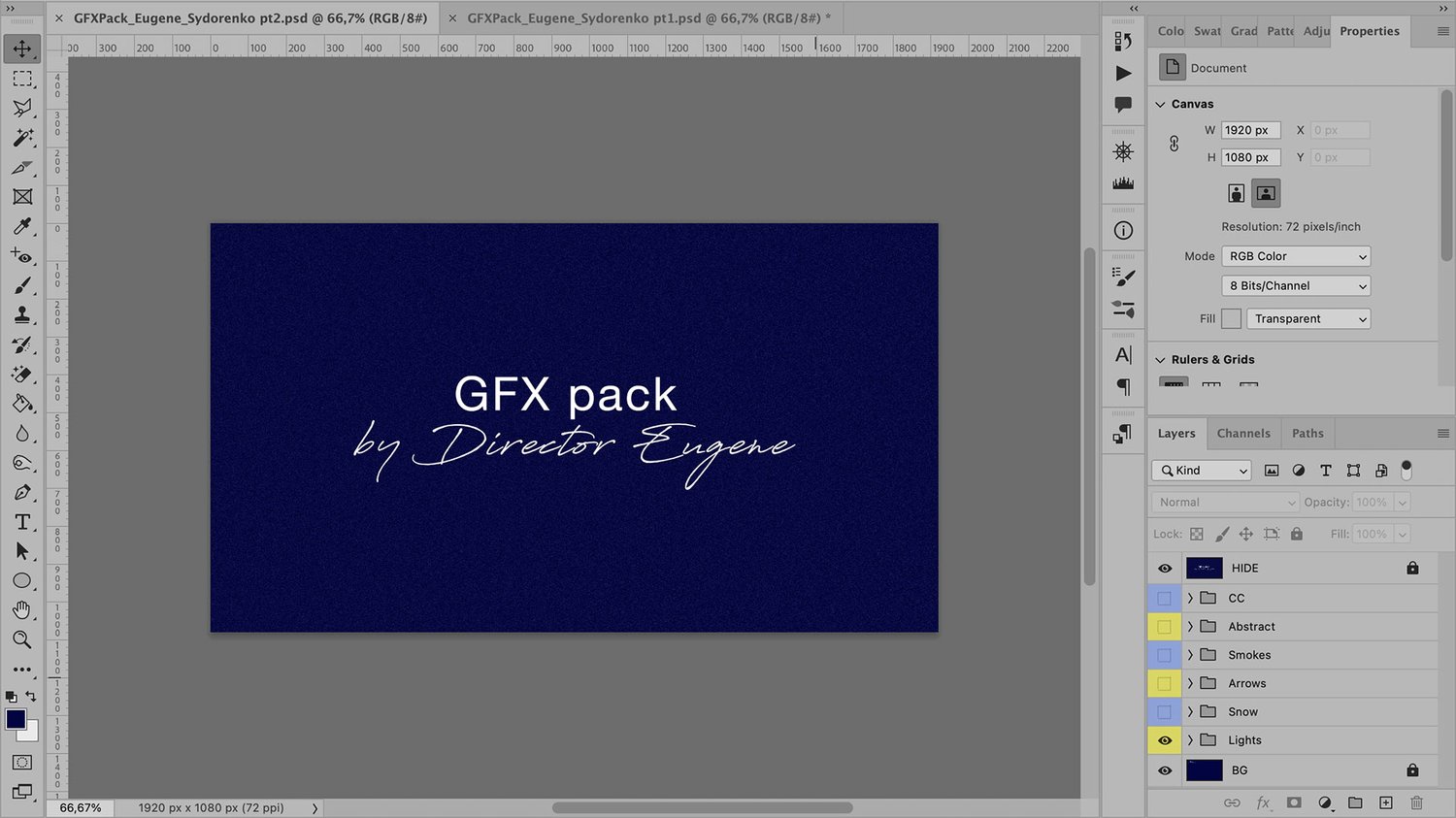1456x818 pixels.
Task: Select the Horizontal Type tool
Action: (x=22, y=522)
